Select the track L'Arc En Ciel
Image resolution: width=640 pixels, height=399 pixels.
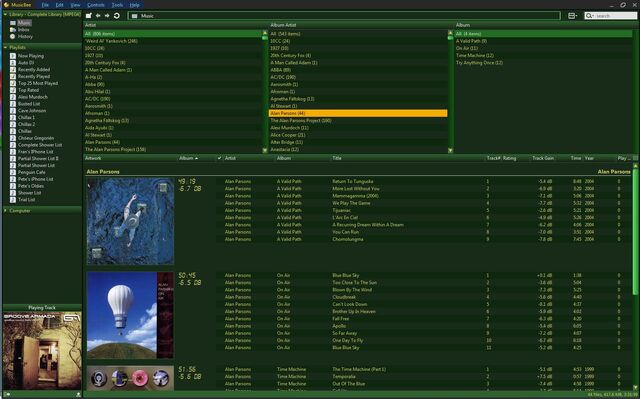pyautogui.click(x=345, y=217)
